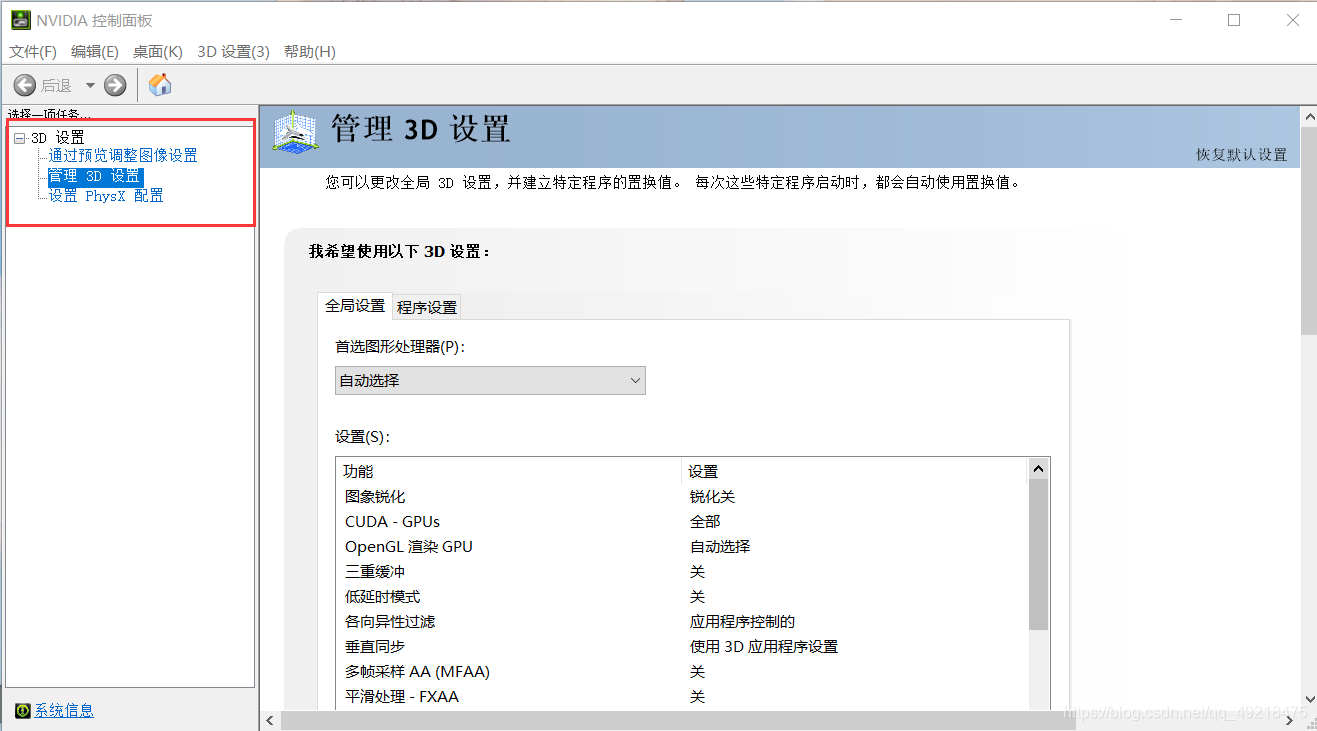Click the 应用程序控制的 value
This screenshot has height=731, width=1317.
742,622
